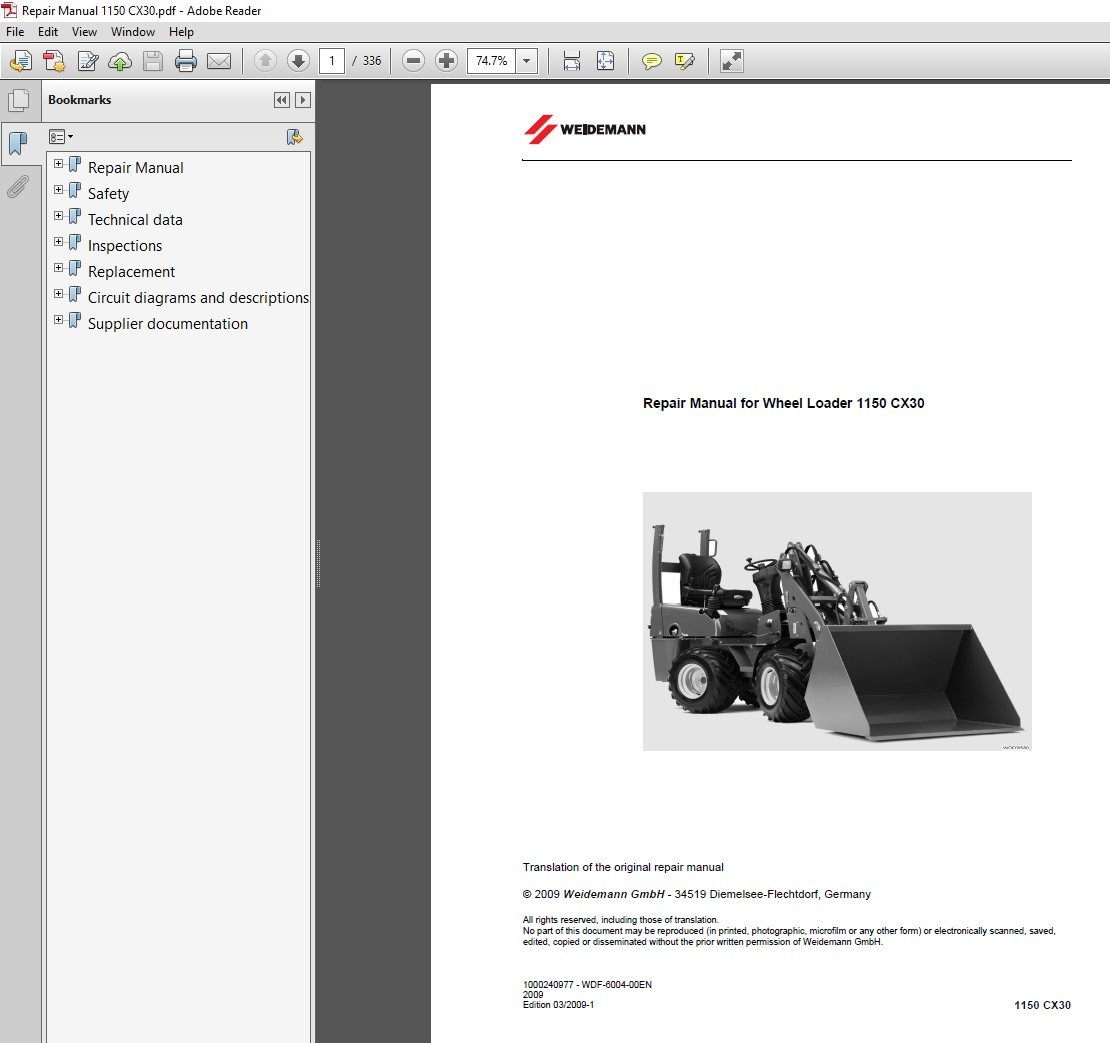Viewport: 1110px width, 1043px height.
Task: Select the Highlight text tool
Action: click(x=685, y=62)
